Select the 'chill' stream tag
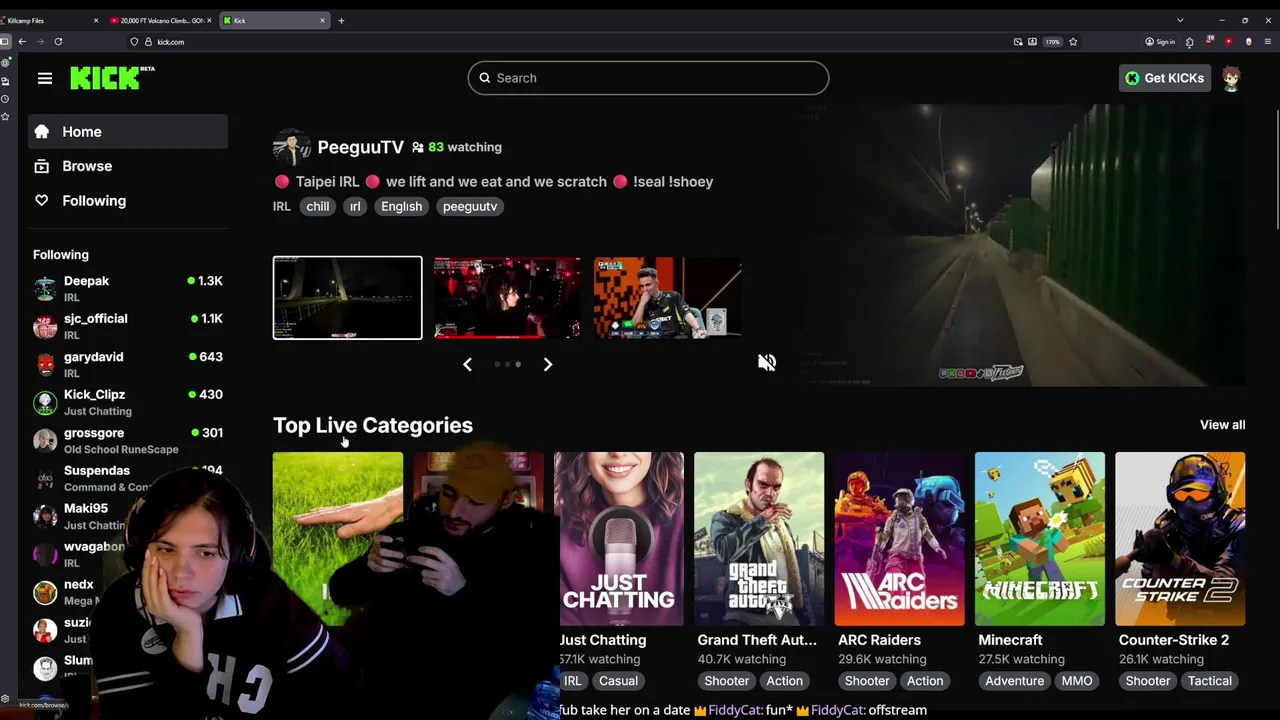Image resolution: width=1280 pixels, height=720 pixels. 318,206
